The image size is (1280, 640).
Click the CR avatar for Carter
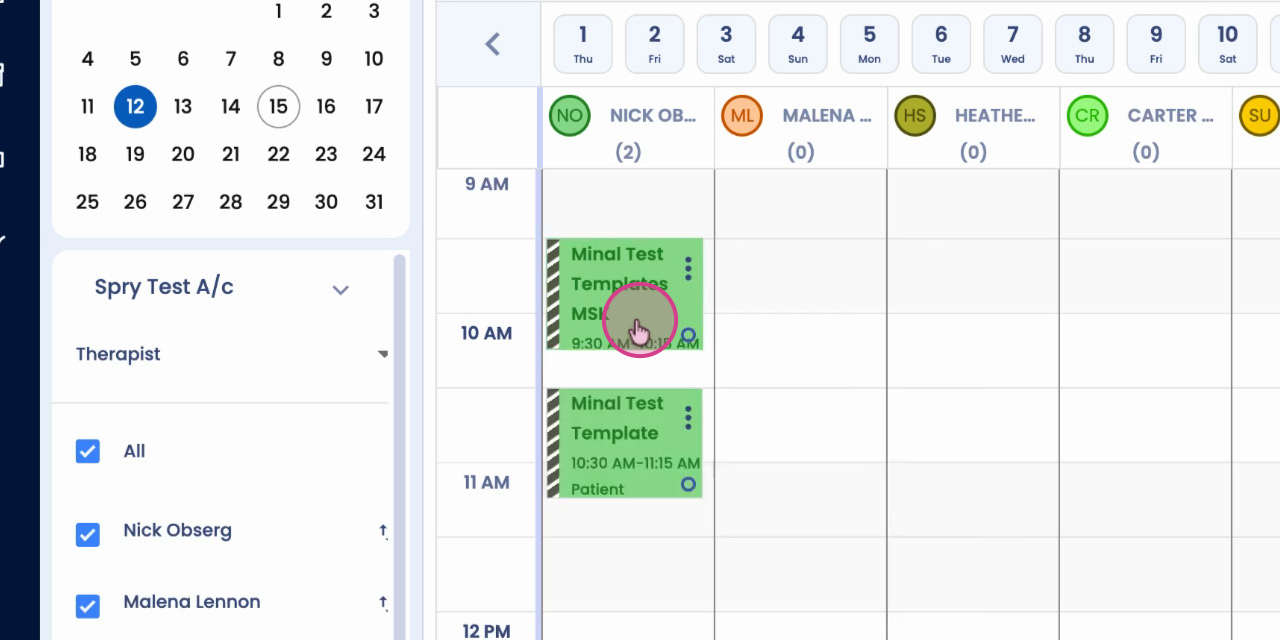pyautogui.click(x=1087, y=116)
